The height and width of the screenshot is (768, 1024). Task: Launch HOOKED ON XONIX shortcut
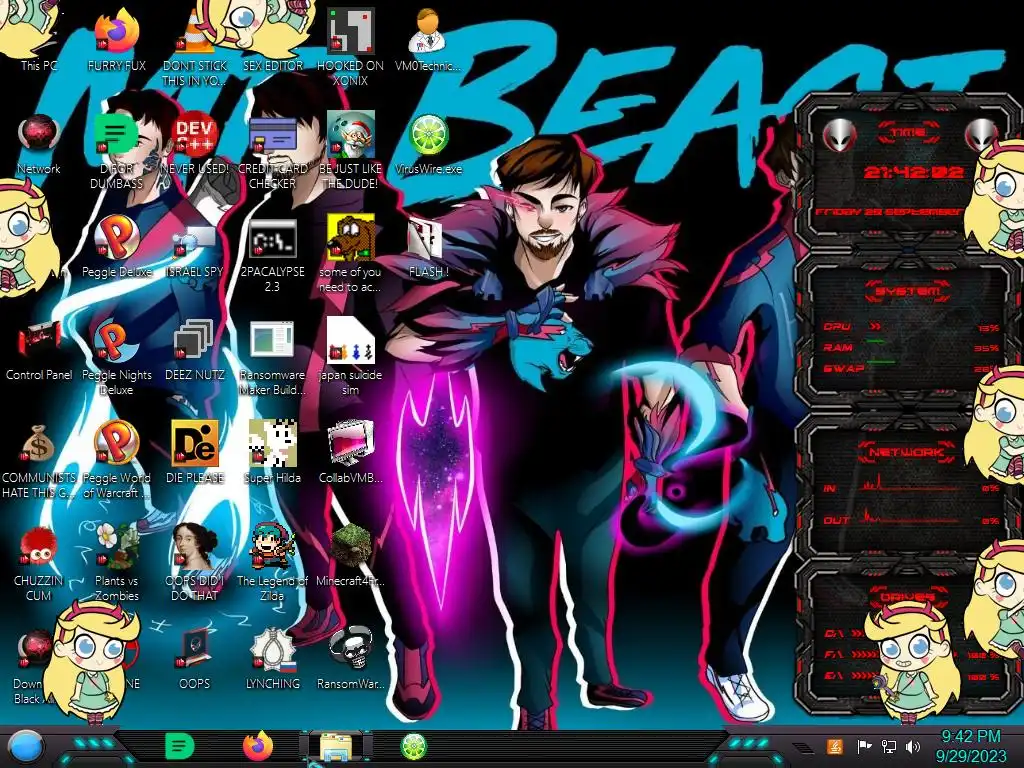[x=351, y=47]
